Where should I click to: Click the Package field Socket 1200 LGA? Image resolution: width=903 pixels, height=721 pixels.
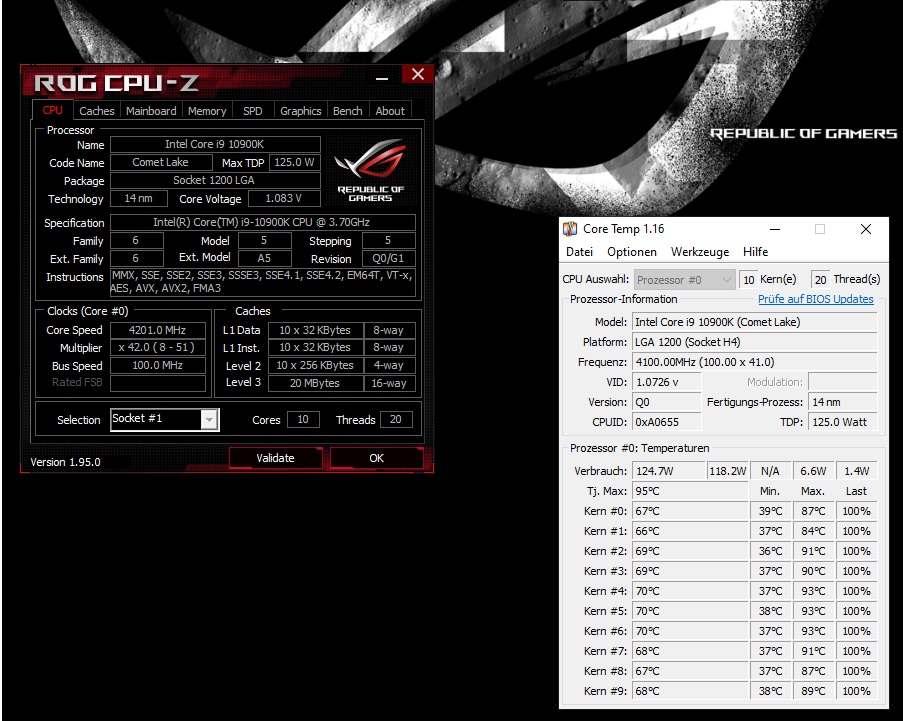215,180
